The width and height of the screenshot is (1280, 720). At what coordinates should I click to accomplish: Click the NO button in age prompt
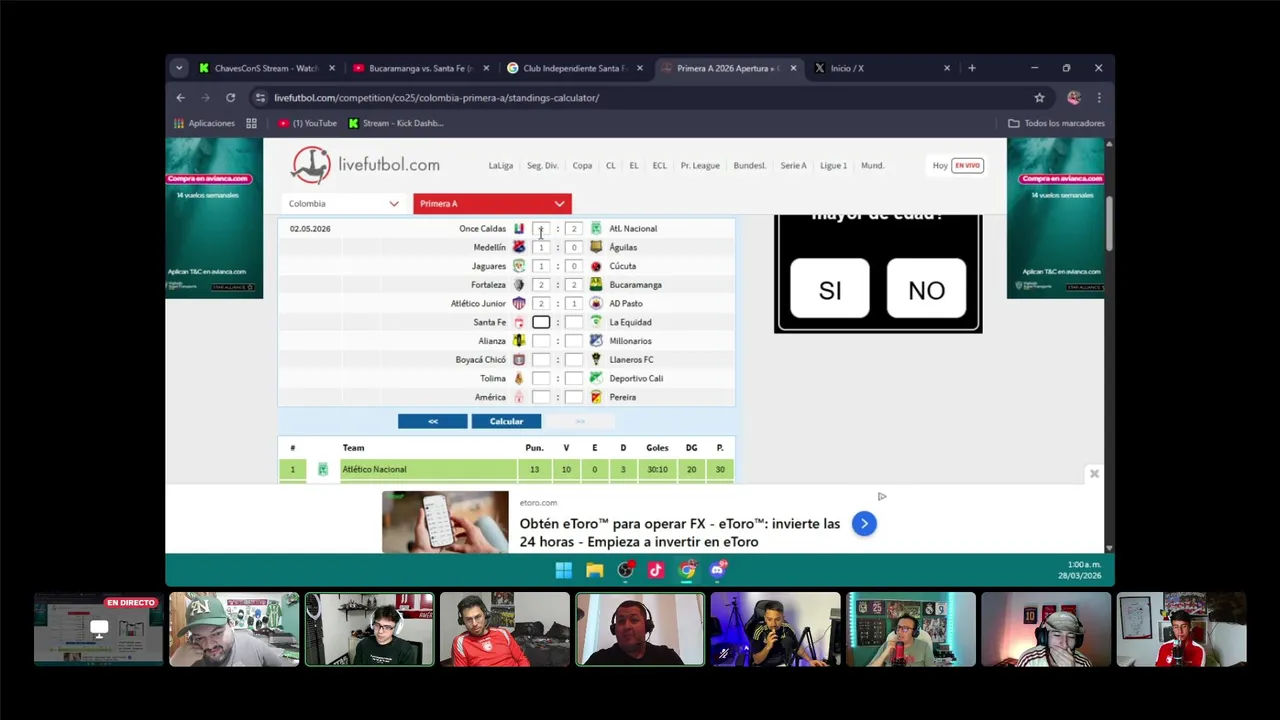point(926,289)
